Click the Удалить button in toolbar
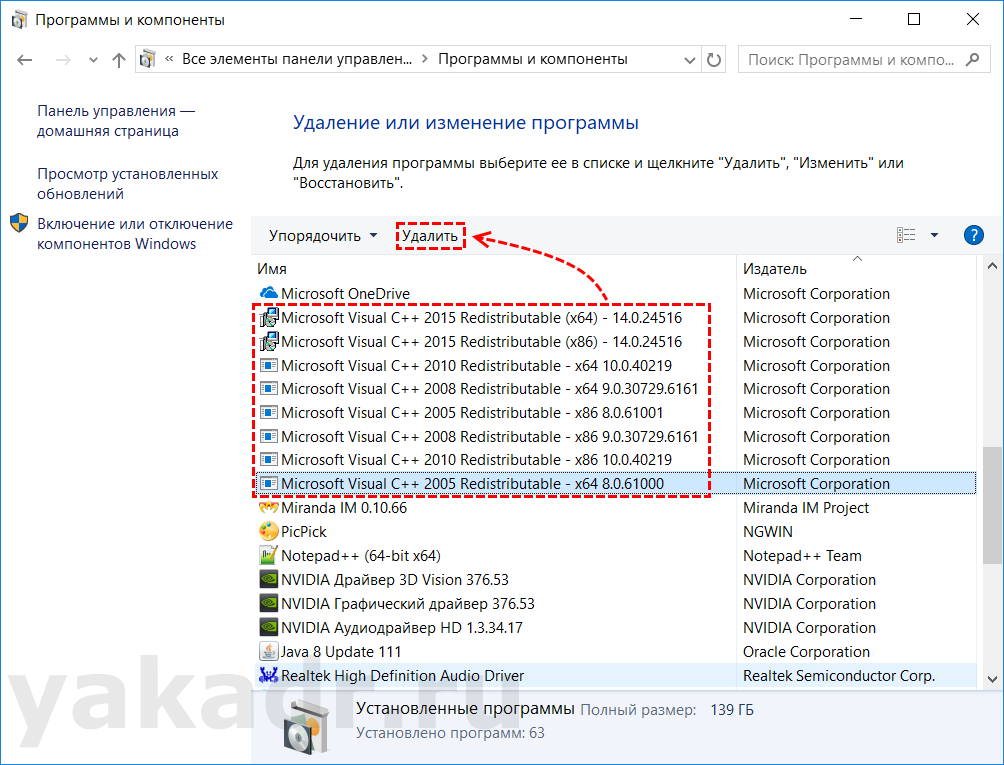Screen dimensions: 1004x765 click(x=430, y=236)
